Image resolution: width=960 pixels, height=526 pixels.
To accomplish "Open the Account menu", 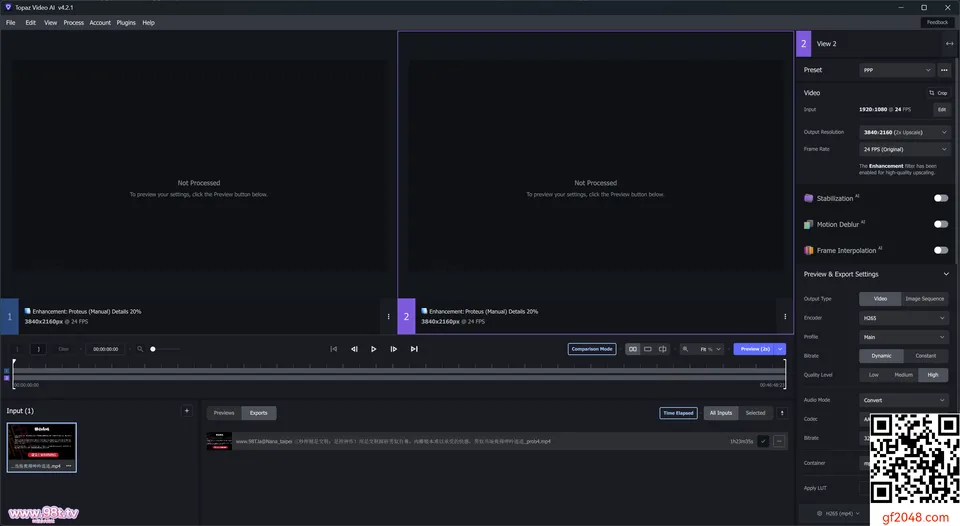I will (x=100, y=23).
